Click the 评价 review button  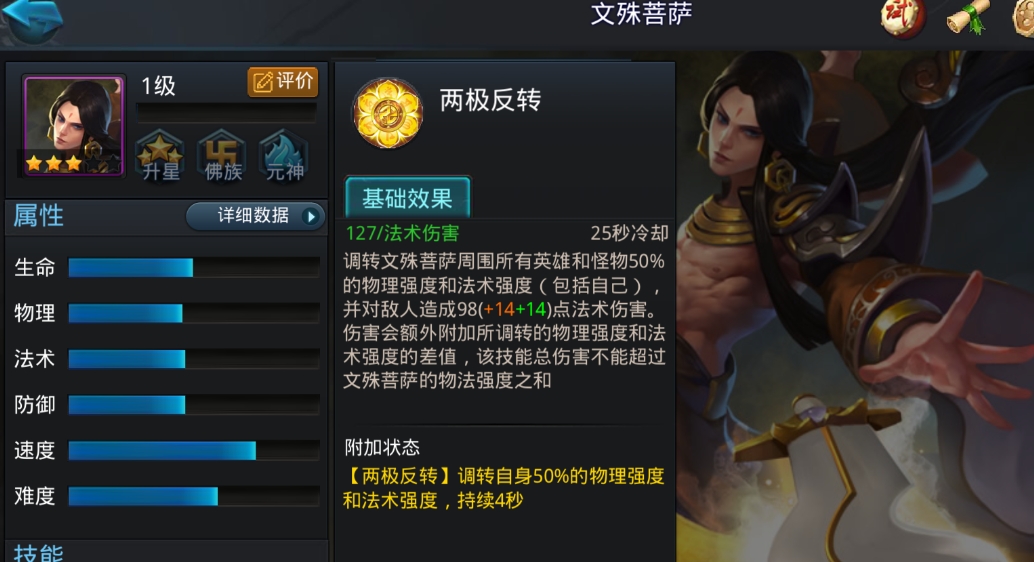283,82
